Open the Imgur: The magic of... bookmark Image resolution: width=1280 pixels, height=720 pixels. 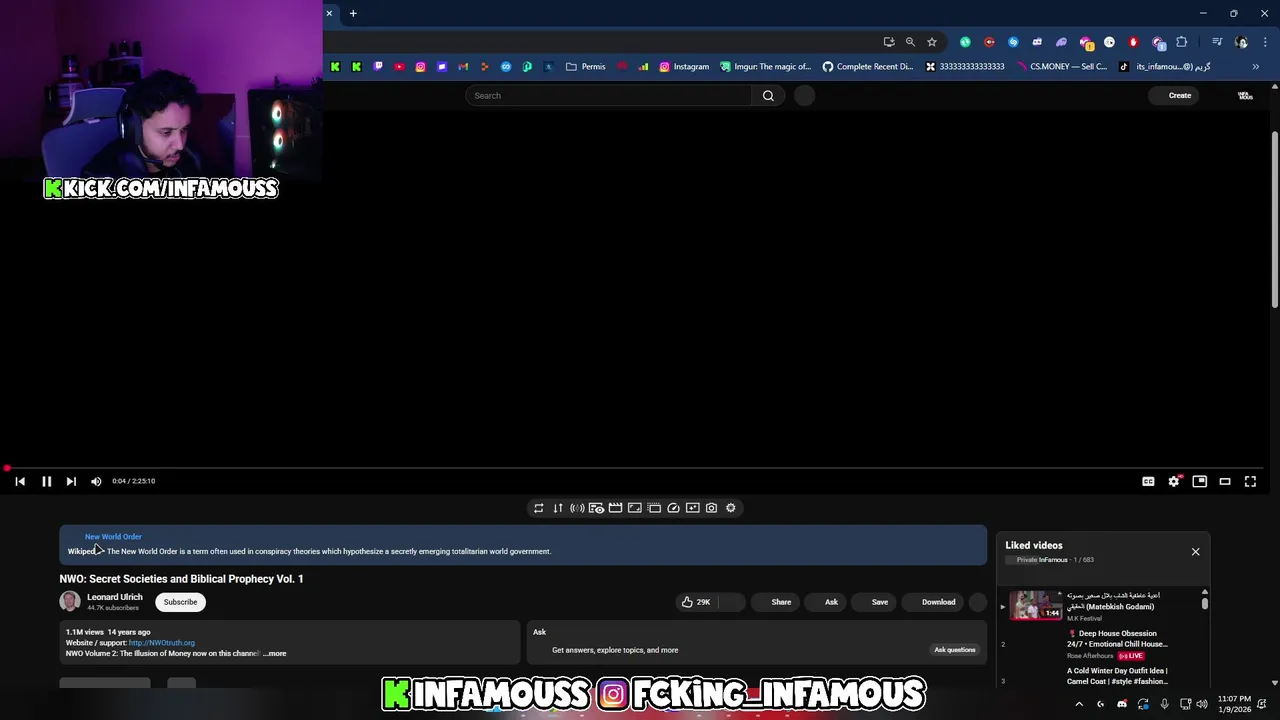pyautogui.click(x=766, y=67)
